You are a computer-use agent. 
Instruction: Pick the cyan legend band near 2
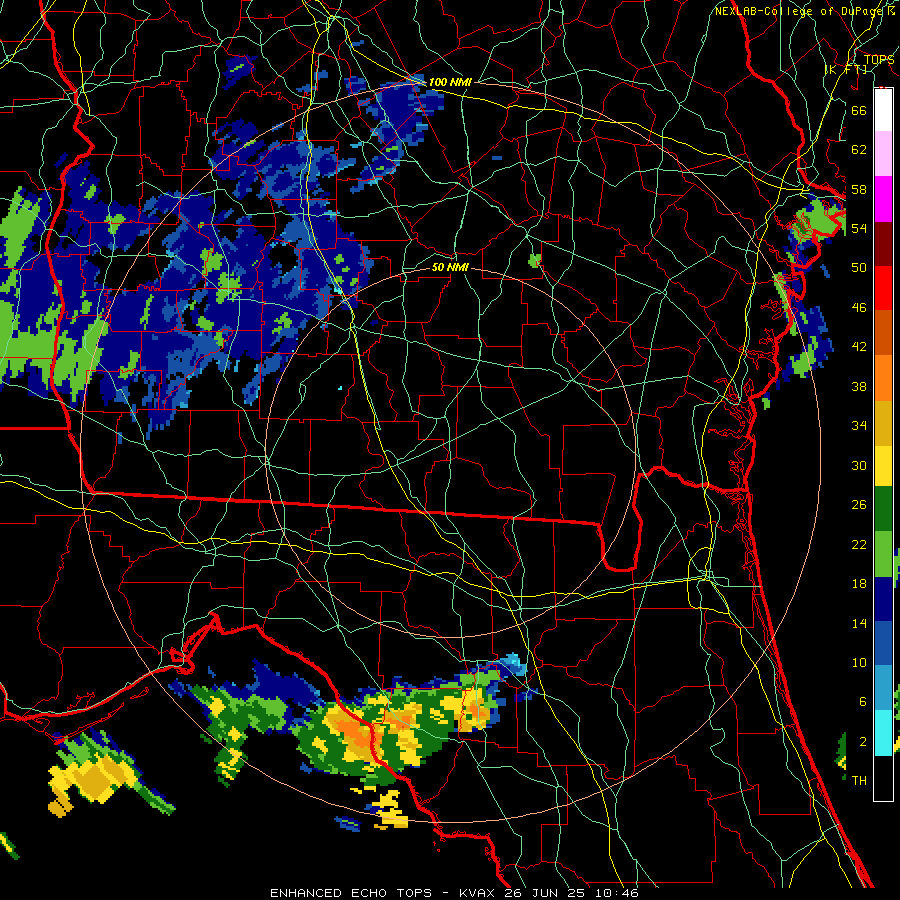click(x=883, y=733)
